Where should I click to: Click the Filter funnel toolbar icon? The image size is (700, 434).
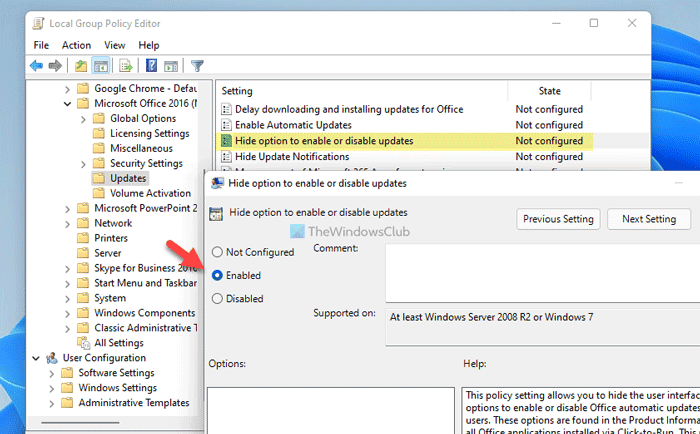click(x=197, y=66)
